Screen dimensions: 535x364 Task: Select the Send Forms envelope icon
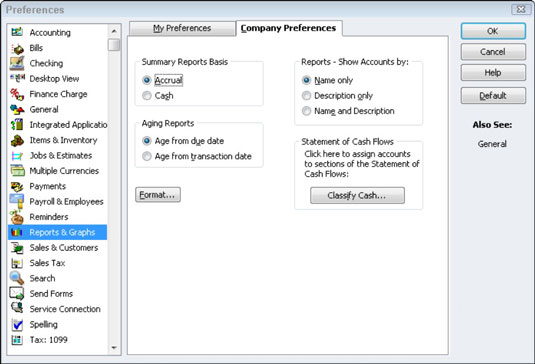[17, 294]
